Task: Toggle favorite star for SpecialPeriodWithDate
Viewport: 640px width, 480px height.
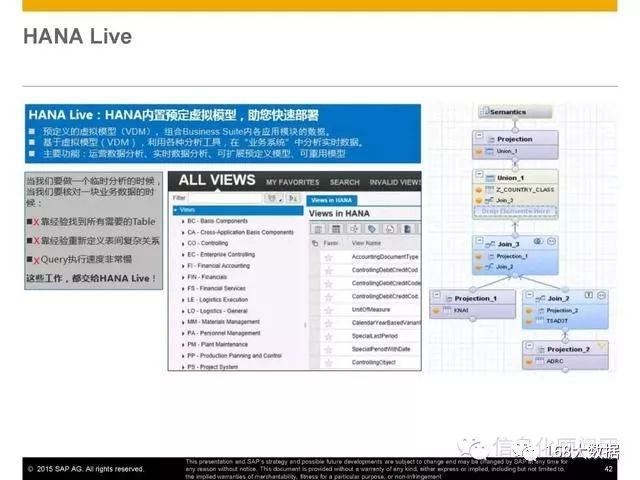Action: 329,350
